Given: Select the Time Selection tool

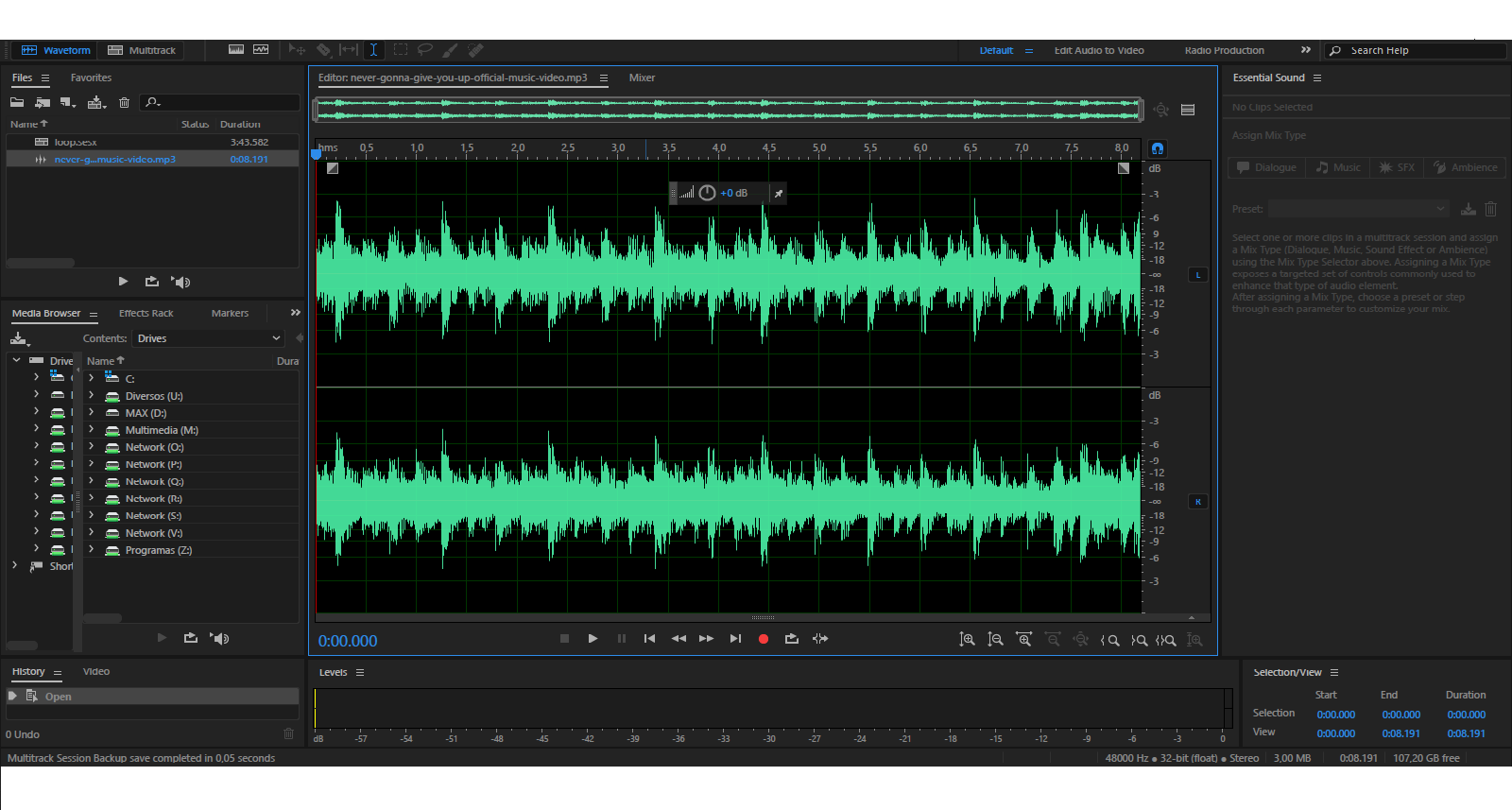Looking at the screenshot, I should (373, 50).
